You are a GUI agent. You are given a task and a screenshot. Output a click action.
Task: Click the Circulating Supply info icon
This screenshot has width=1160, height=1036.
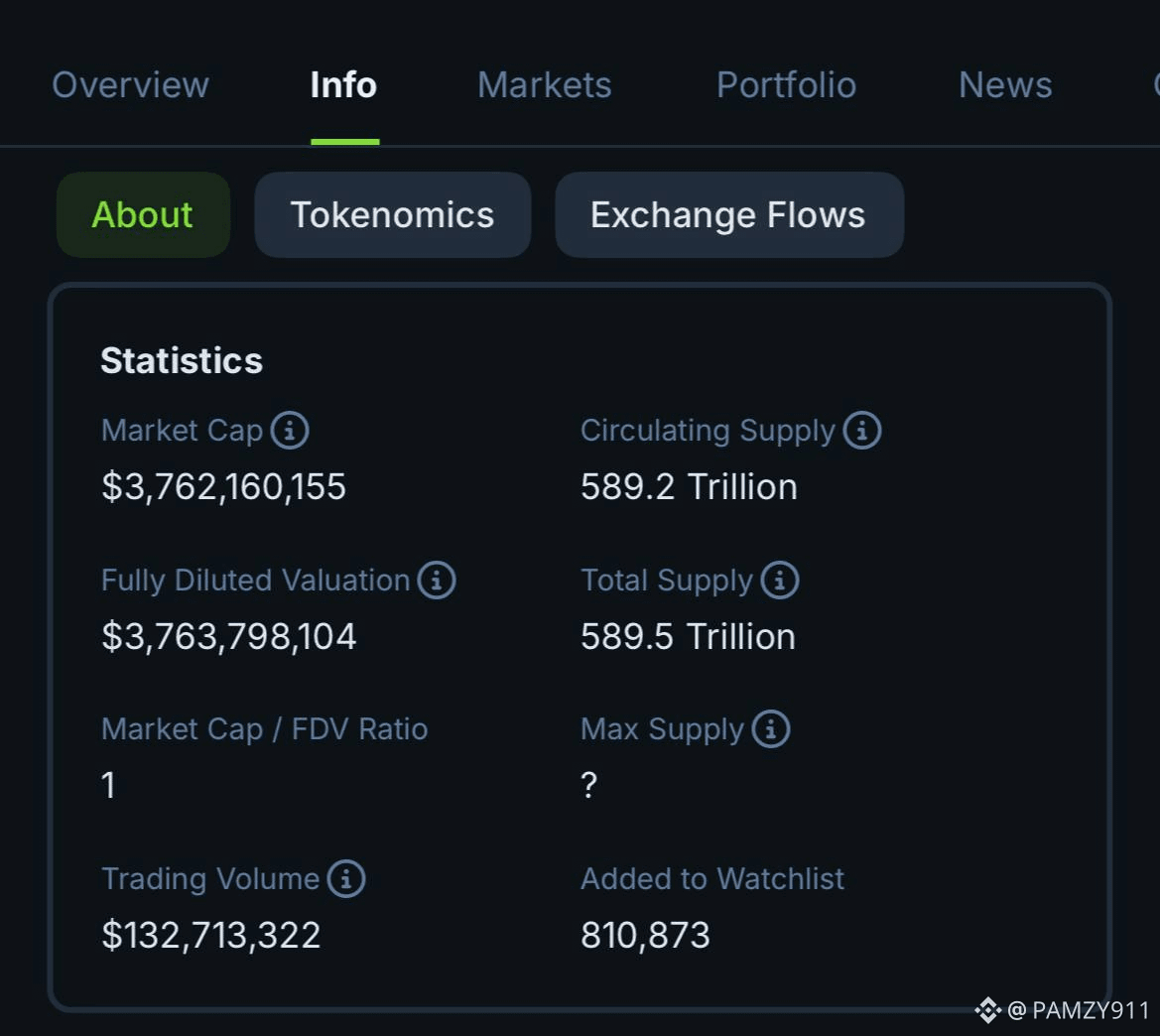862,431
